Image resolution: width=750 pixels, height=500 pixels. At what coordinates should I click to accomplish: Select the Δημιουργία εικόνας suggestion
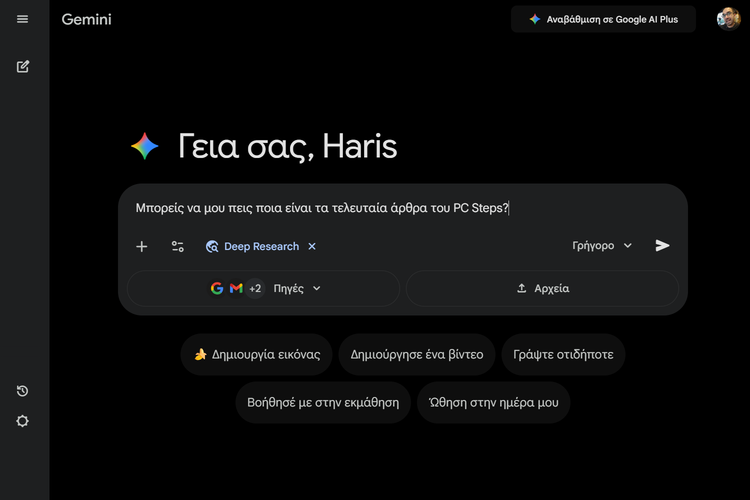(257, 354)
